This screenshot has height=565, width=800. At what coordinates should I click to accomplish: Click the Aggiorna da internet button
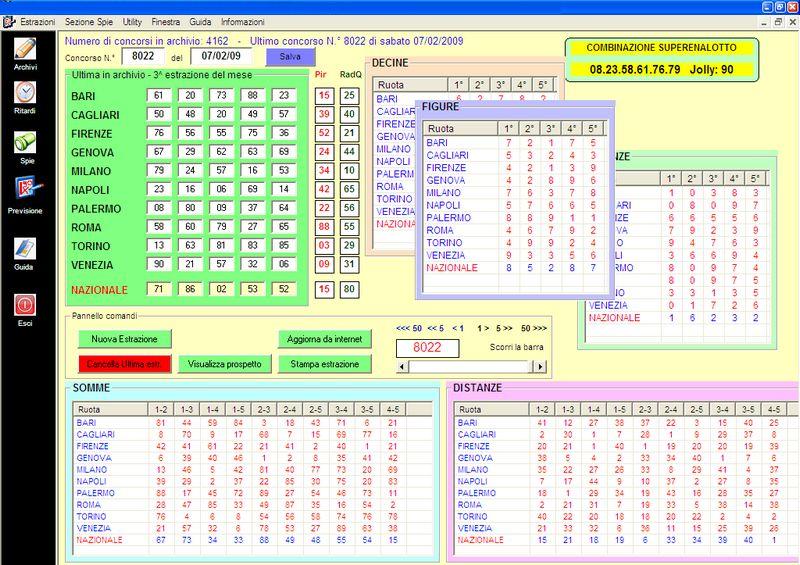click(324, 339)
